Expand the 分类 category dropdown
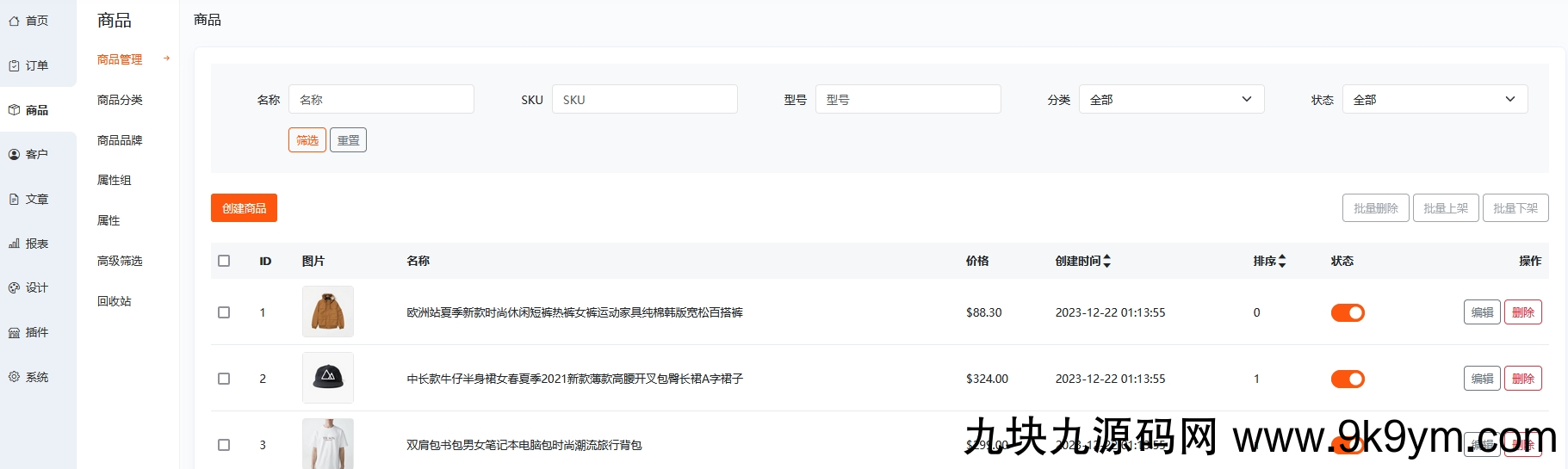1568x469 pixels. [1171, 100]
